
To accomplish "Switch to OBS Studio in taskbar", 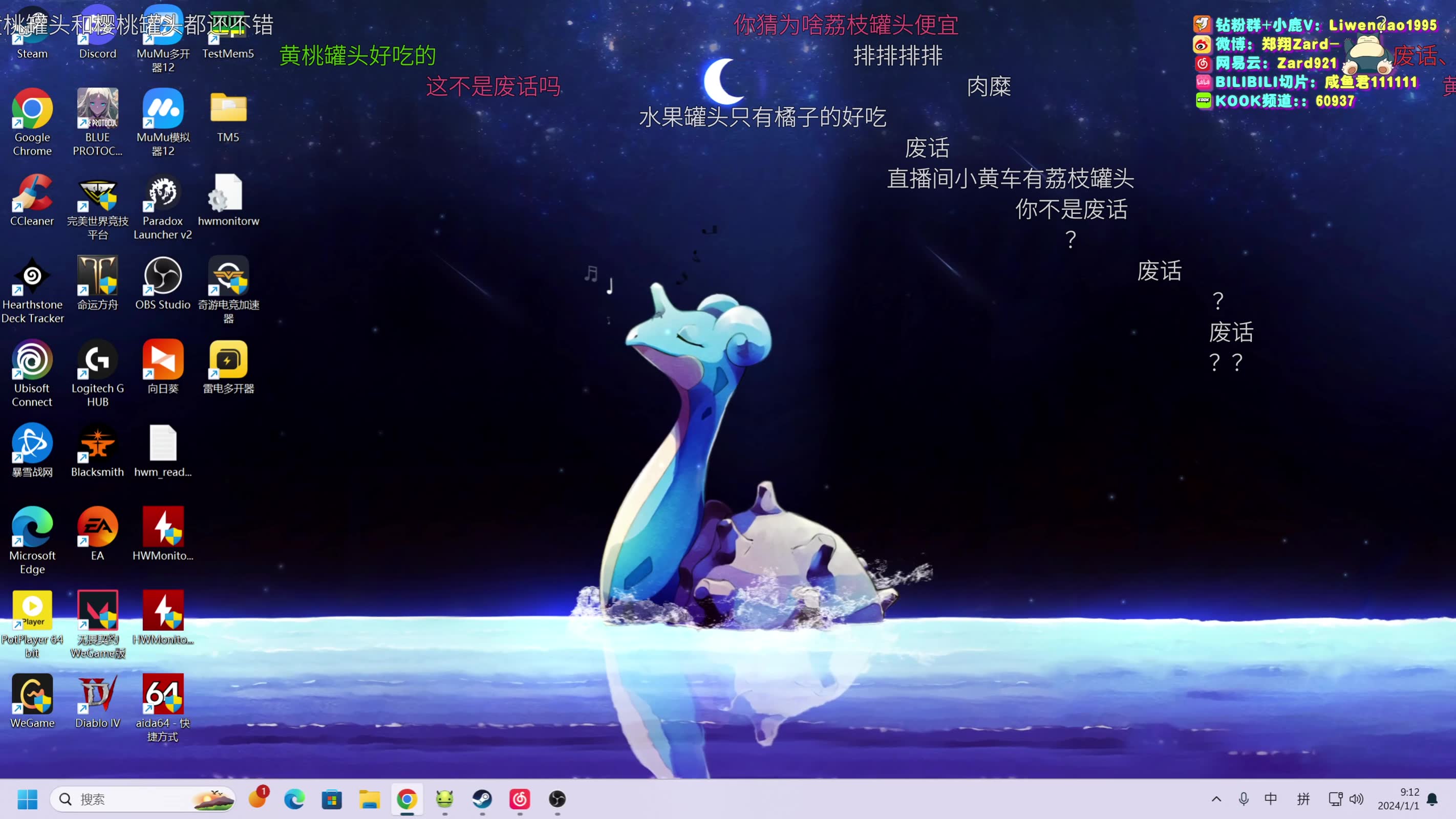I will tap(558, 799).
